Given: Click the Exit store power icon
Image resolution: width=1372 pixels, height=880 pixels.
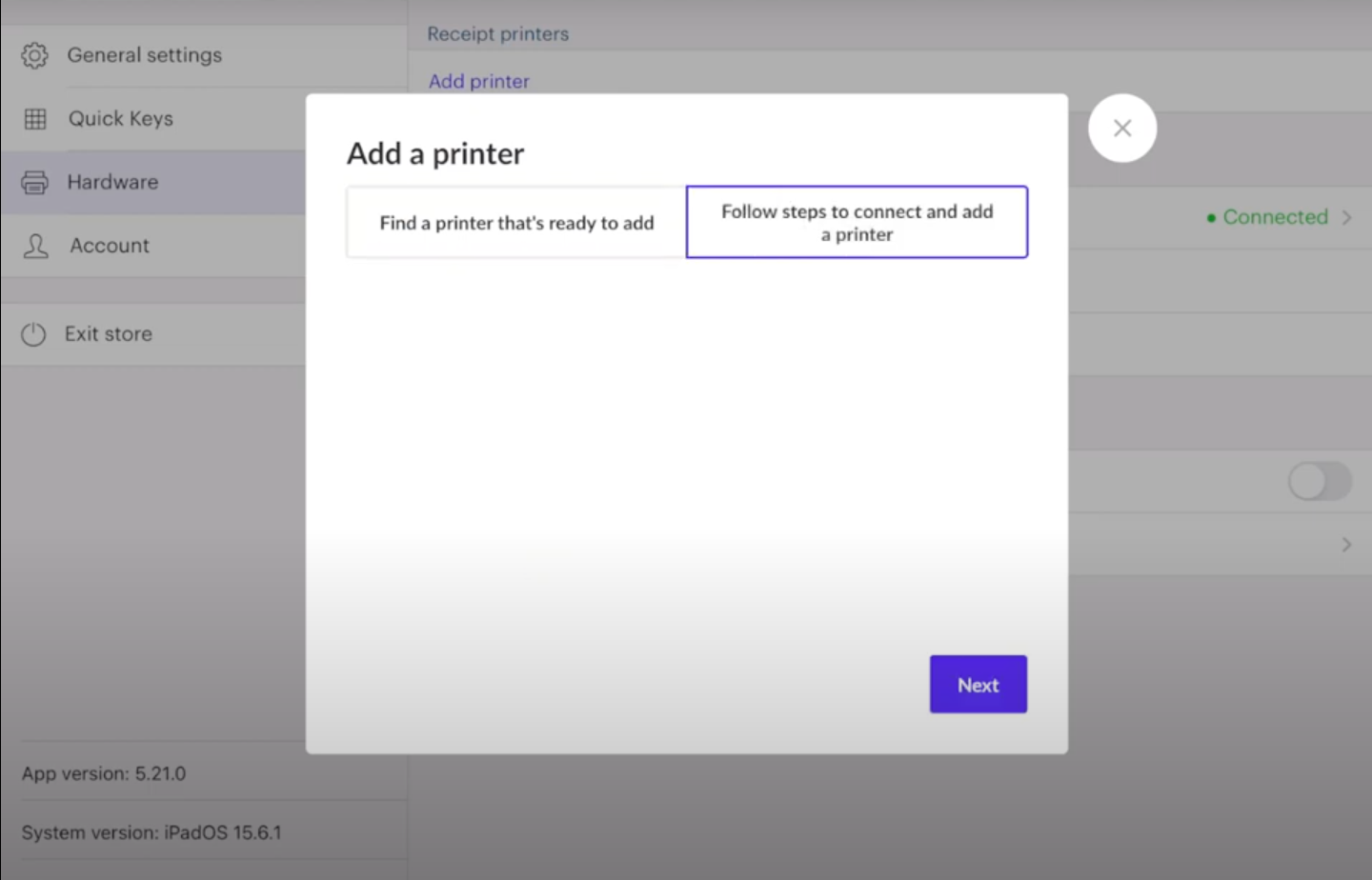Looking at the screenshot, I should (x=33, y=334).
